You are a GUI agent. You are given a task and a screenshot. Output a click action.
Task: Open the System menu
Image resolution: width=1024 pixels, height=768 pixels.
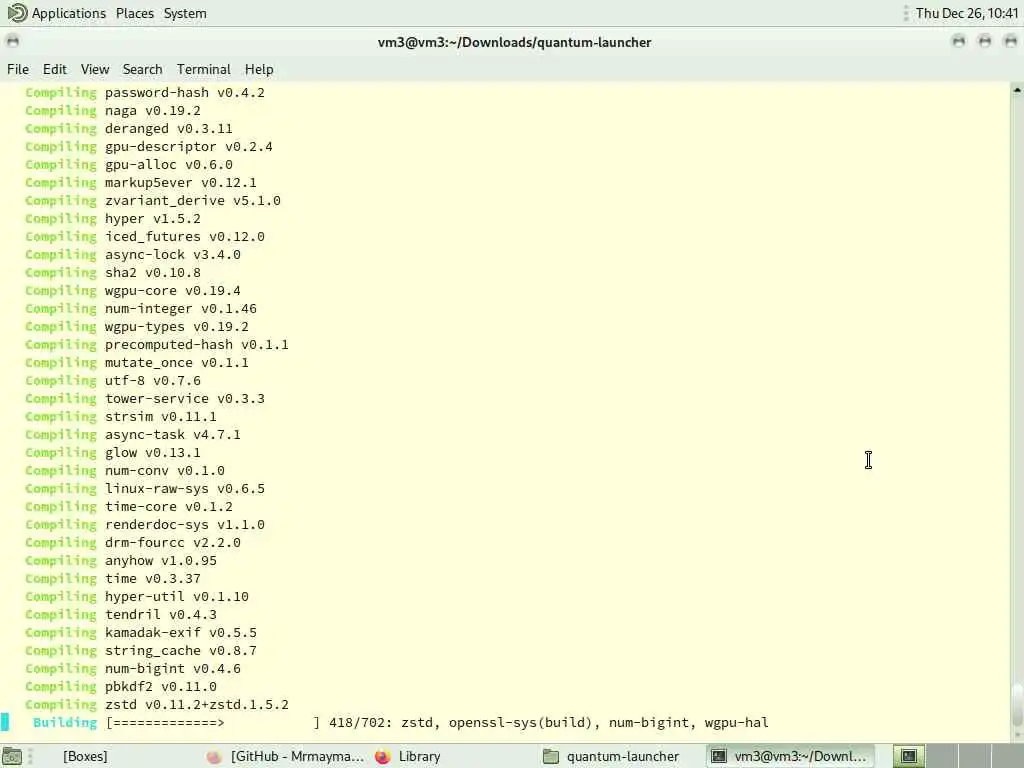coord(185,13)
